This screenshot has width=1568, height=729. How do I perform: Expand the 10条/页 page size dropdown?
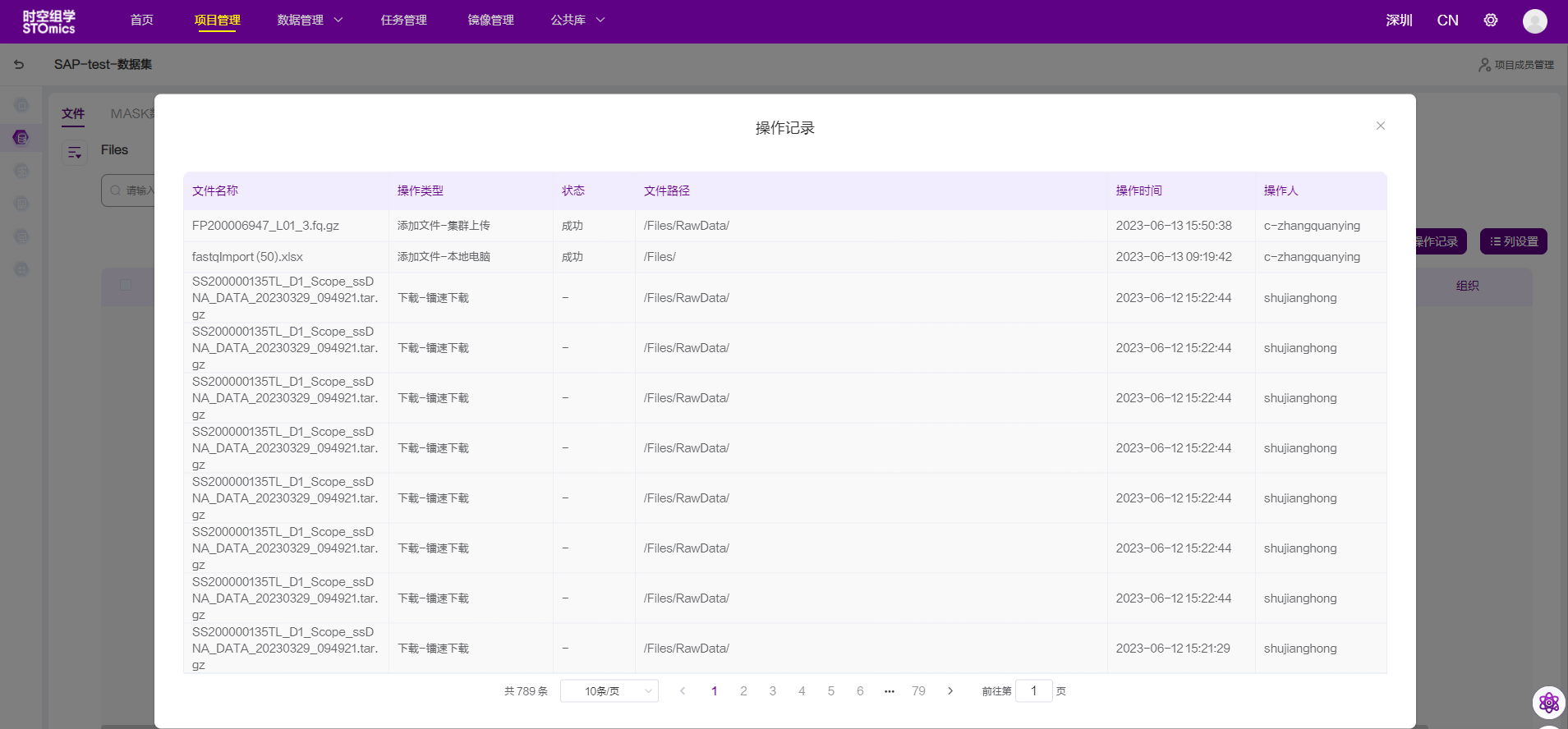609,691
